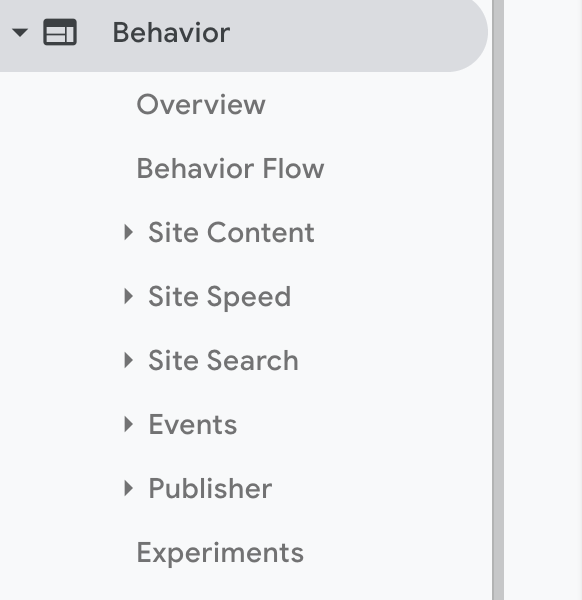Screen dimensions: 582x600
Task: Select the Site Search label
Action: pos(223,360)
